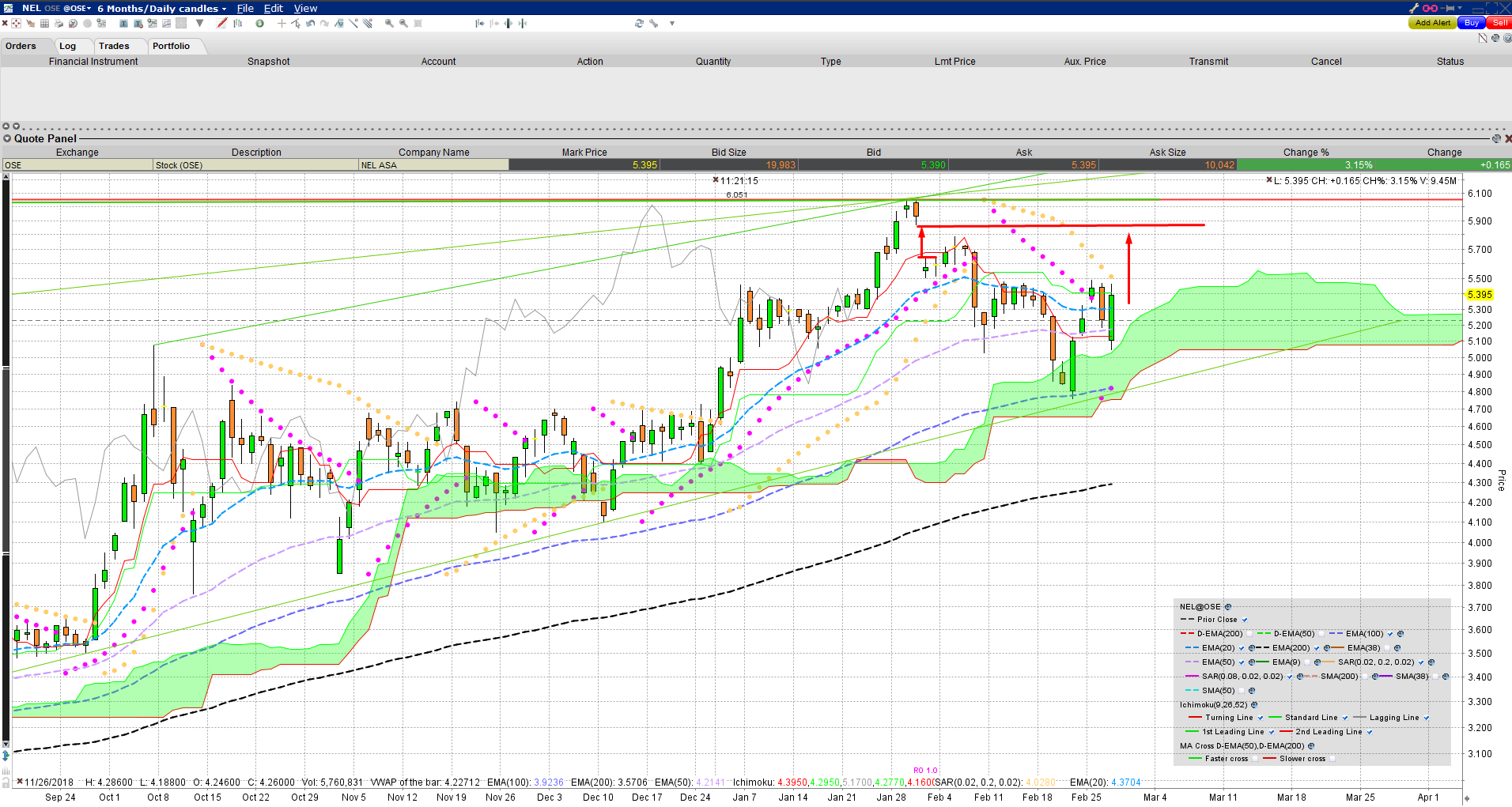The image size is (1512, 807).
Task: Open the filter triangle dropdown in toolbar
Action: click(x=200, y=23)
